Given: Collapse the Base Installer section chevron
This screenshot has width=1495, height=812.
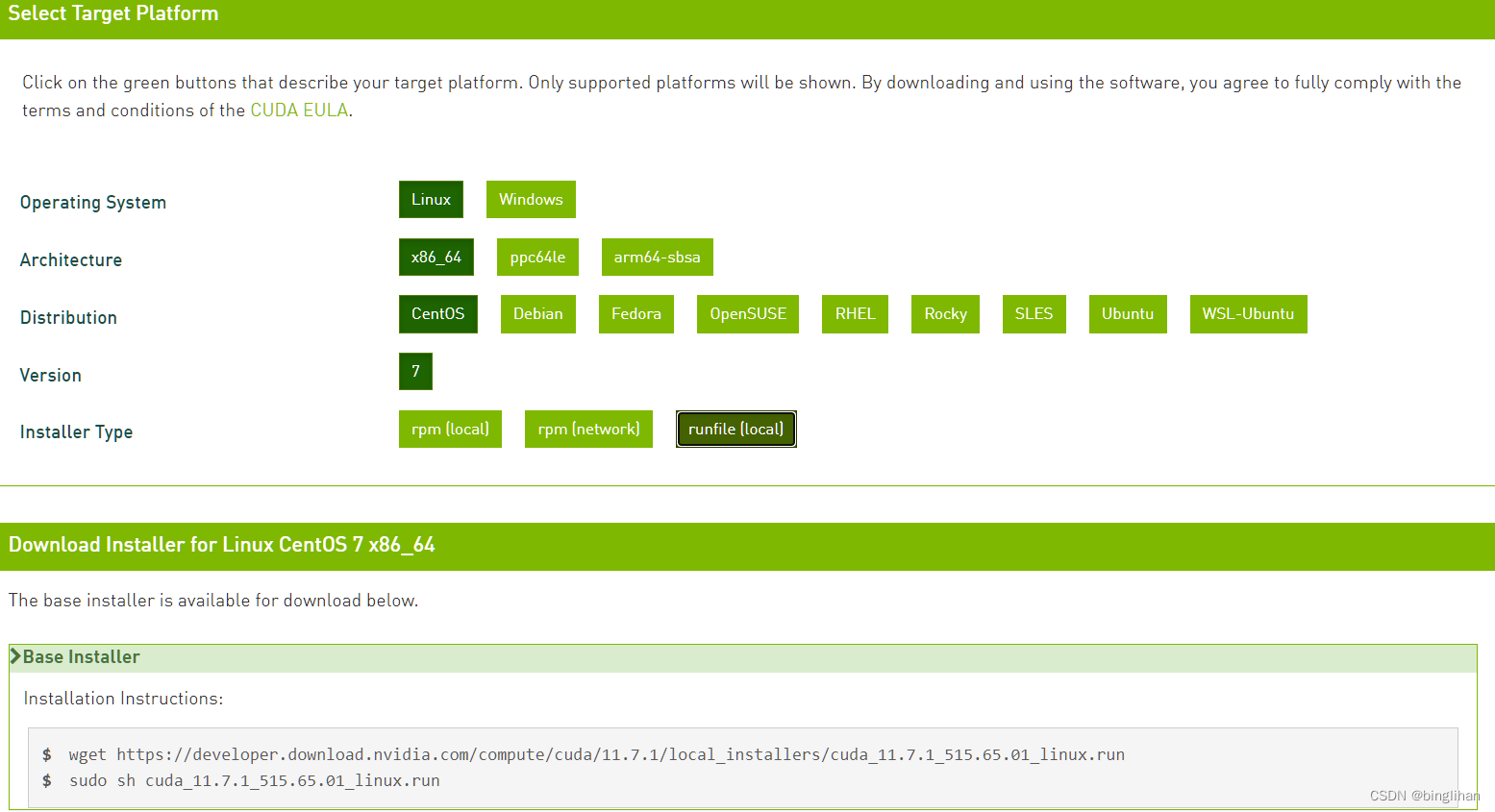Looking at the screenshot, I should pos(15,656).
